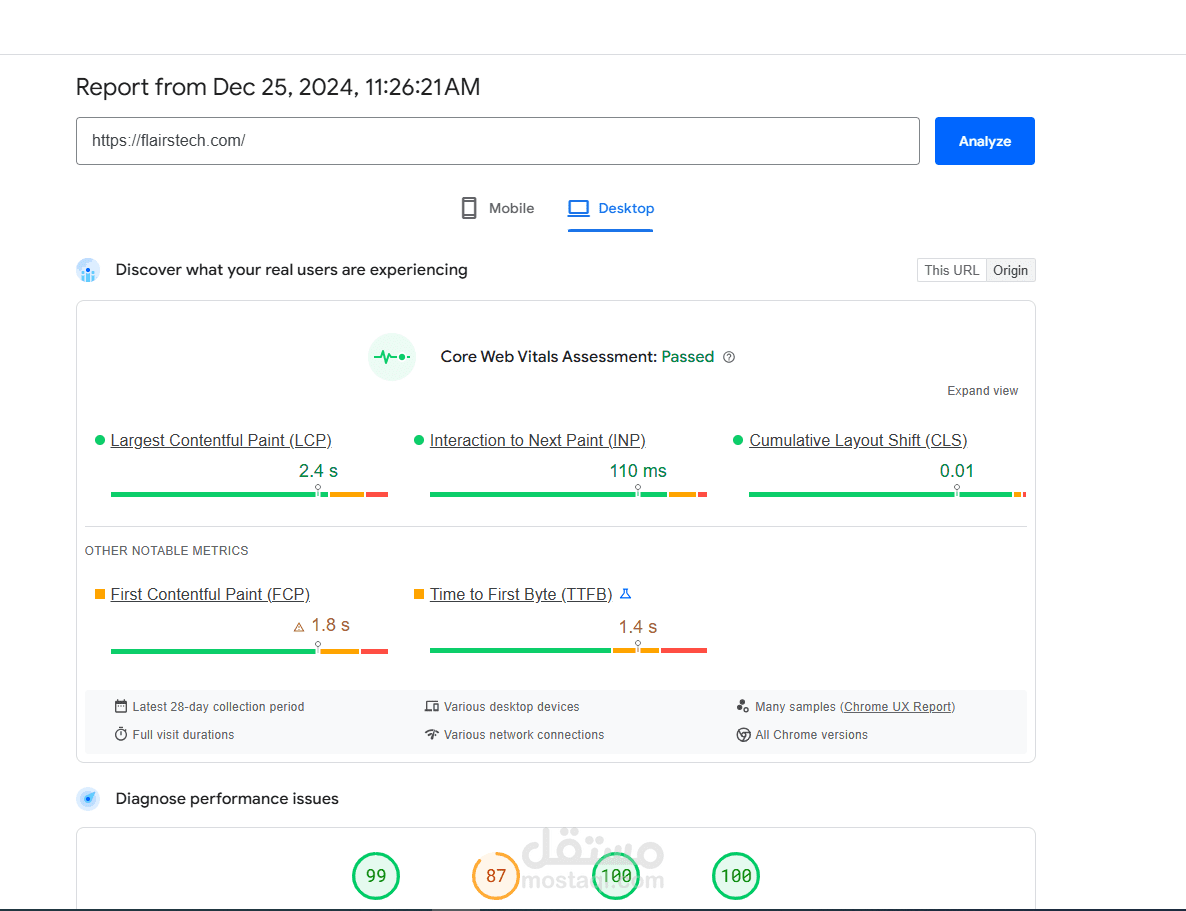Click the CLS distribution bar
The image size is (1186, 911).
pos(887,494)
